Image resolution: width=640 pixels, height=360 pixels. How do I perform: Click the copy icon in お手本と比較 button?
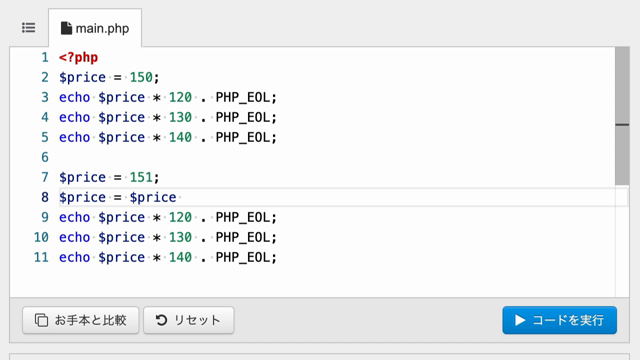(41, 320)
